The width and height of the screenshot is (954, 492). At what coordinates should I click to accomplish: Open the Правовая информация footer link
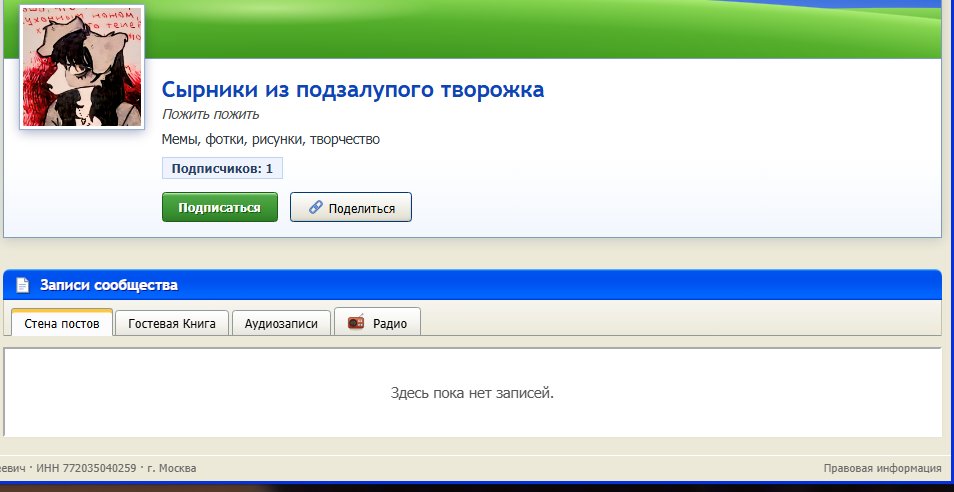tap(882, 468)
